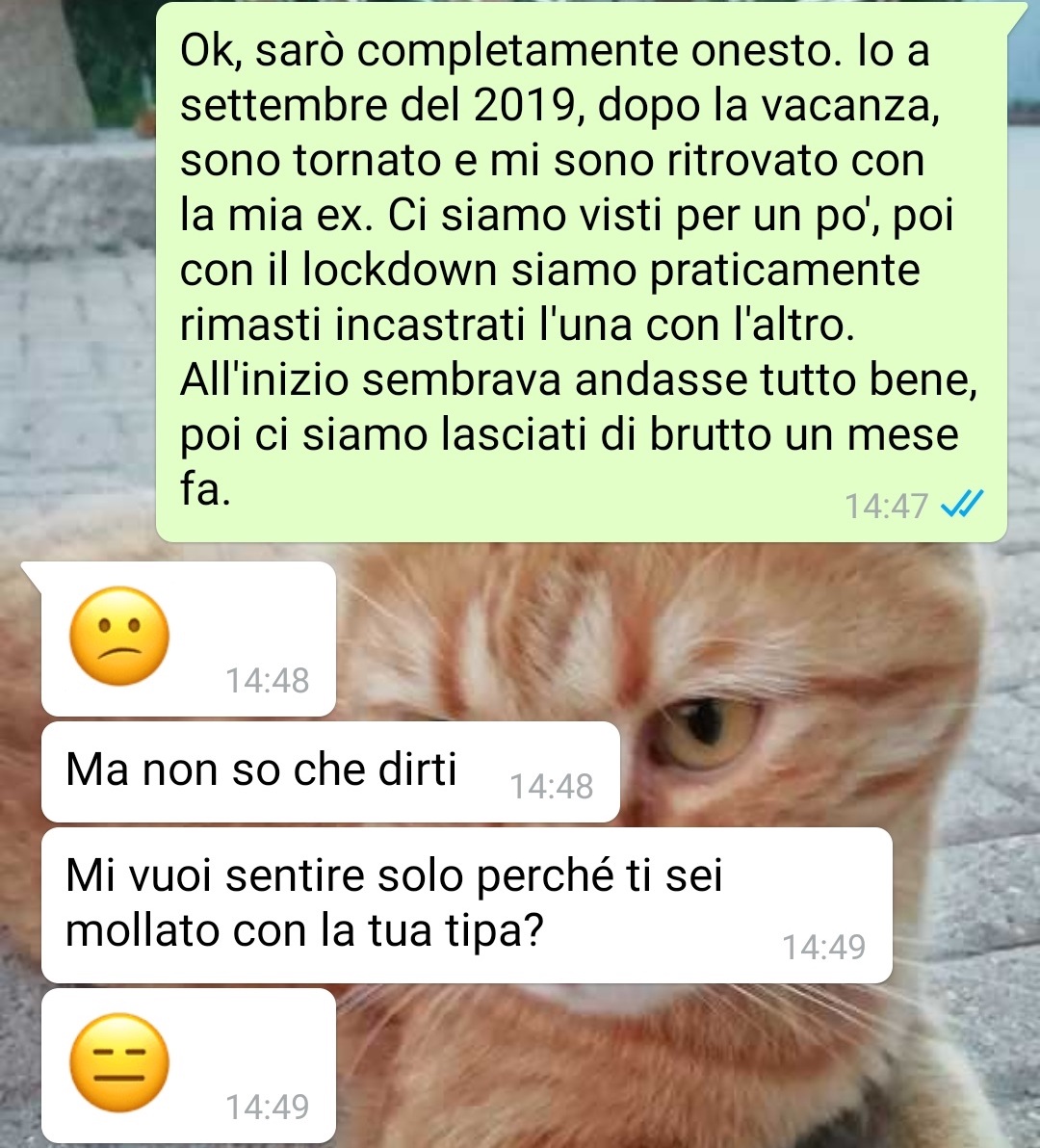
Task: Tap the blue double-check read receipt
Action: pyautogui.click(x=962, y=505)
